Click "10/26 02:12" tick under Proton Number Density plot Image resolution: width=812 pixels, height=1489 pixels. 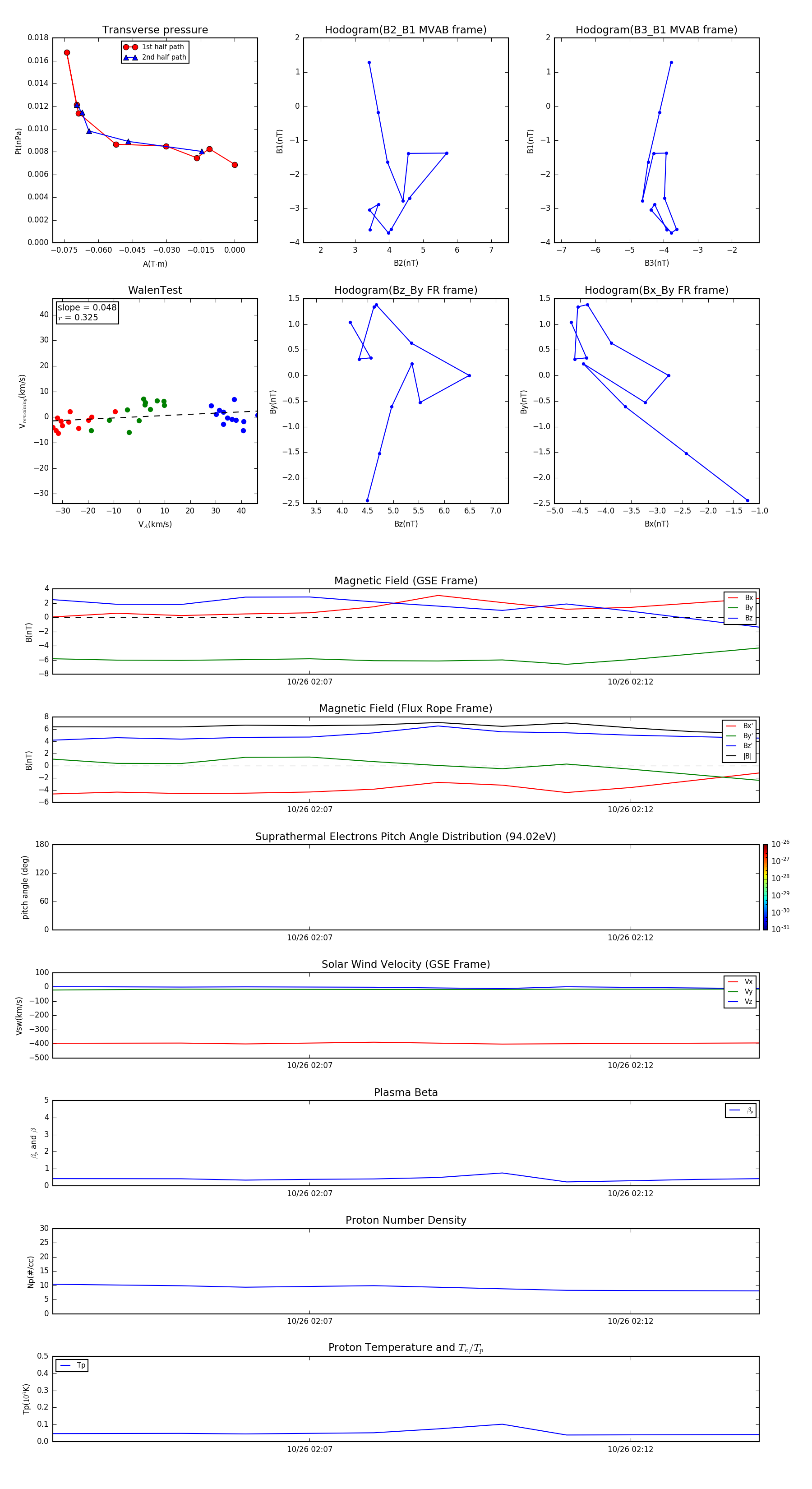tap(631, 1321)
